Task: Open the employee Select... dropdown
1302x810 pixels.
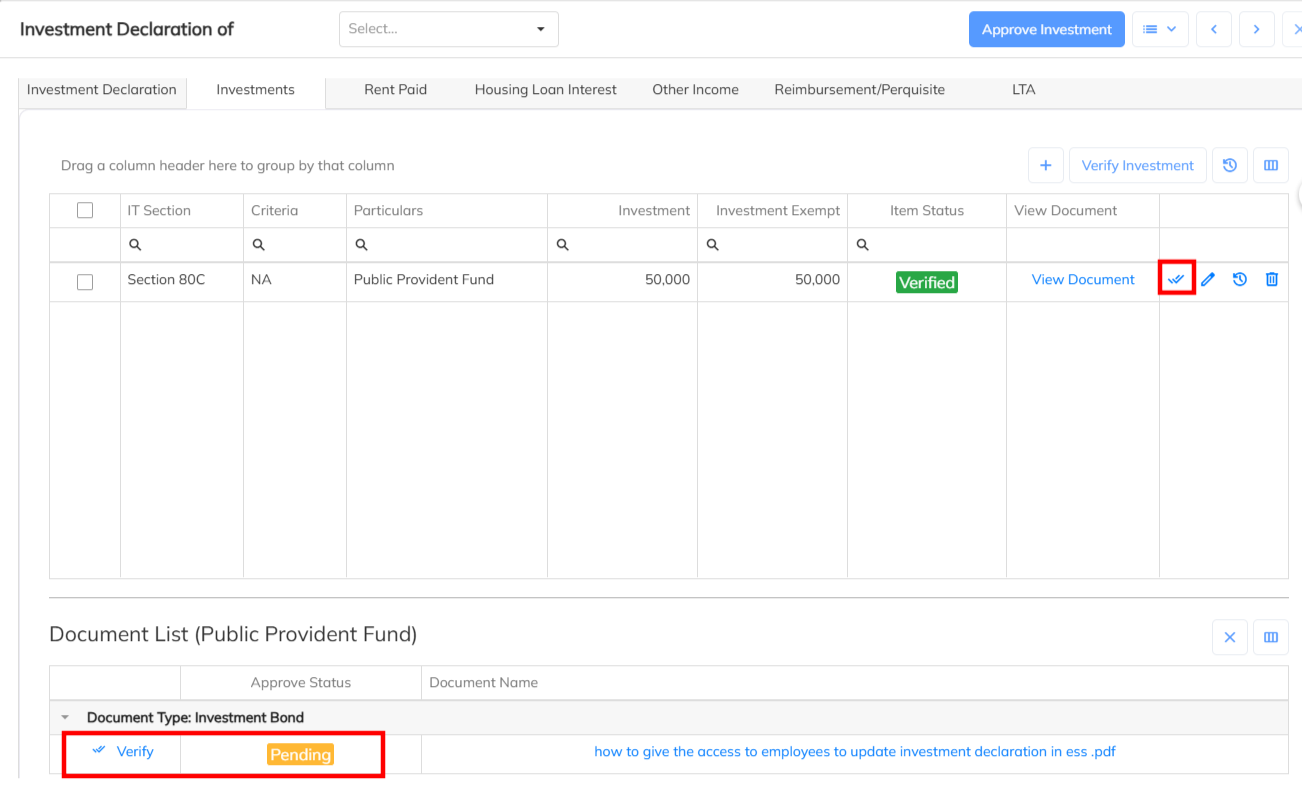Action: (448, 29)
